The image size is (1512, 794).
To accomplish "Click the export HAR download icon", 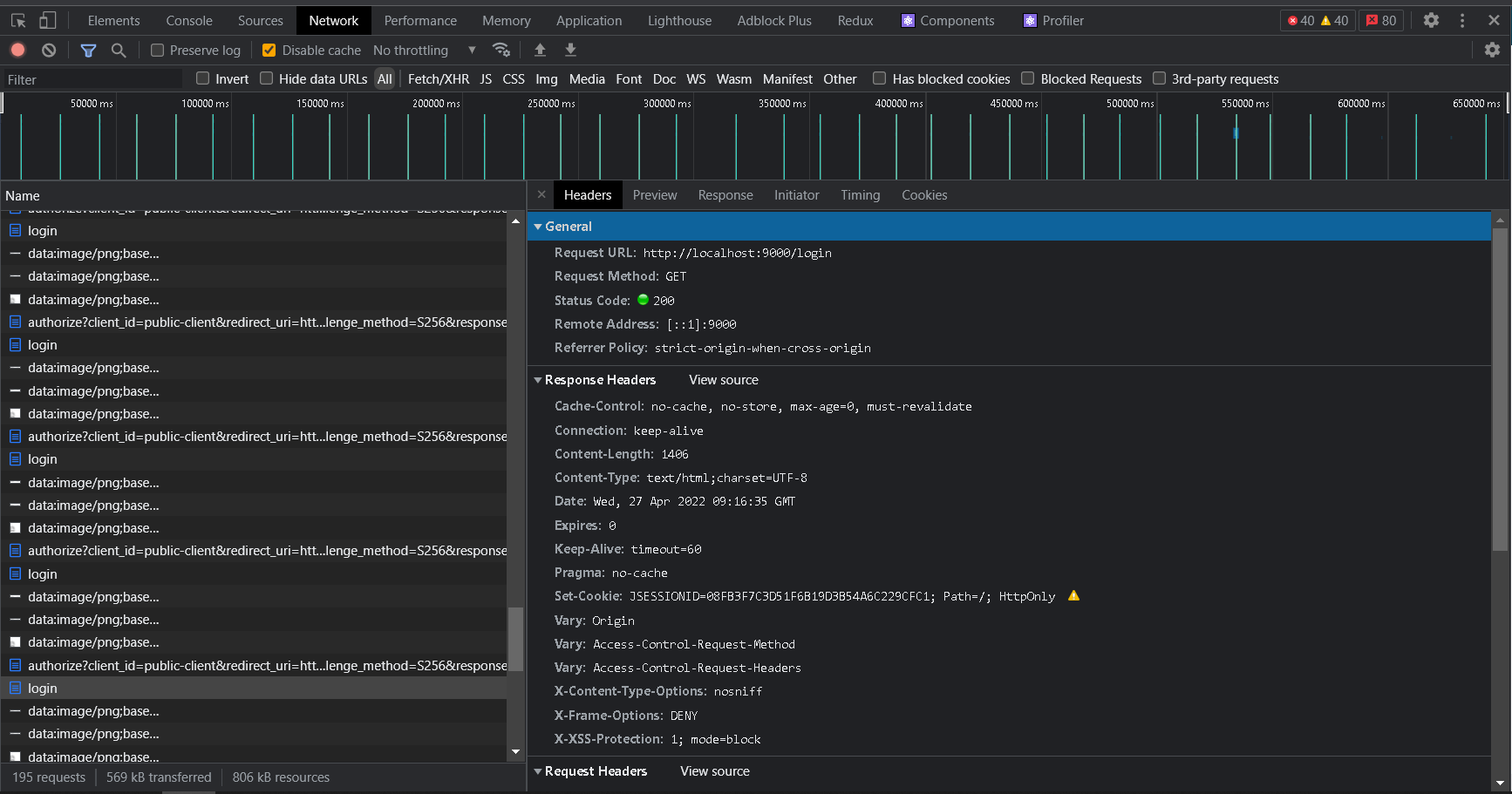I will pyautogui.click(x=570, y=51).
